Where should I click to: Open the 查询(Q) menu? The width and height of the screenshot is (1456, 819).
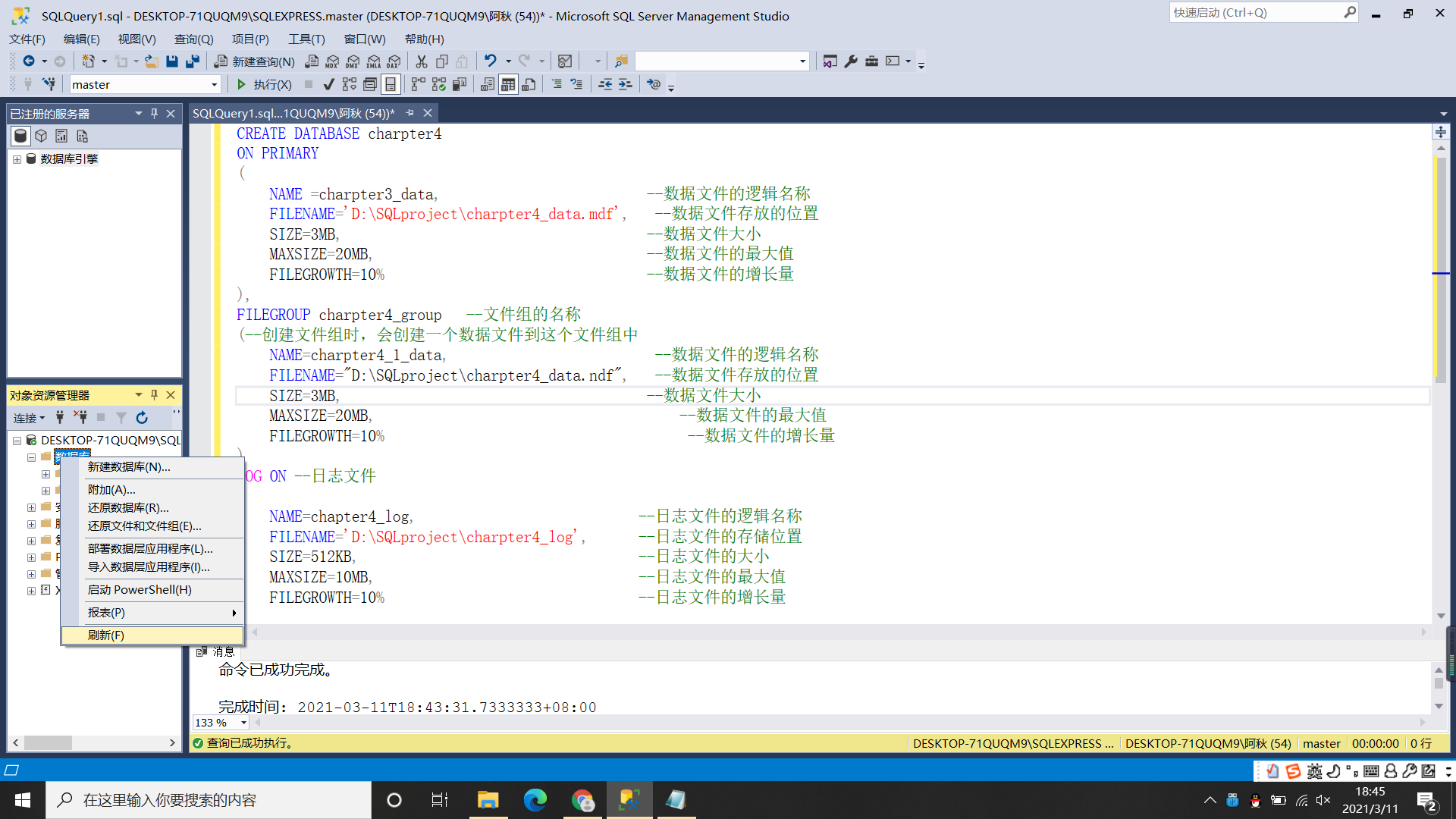[193, 39]
